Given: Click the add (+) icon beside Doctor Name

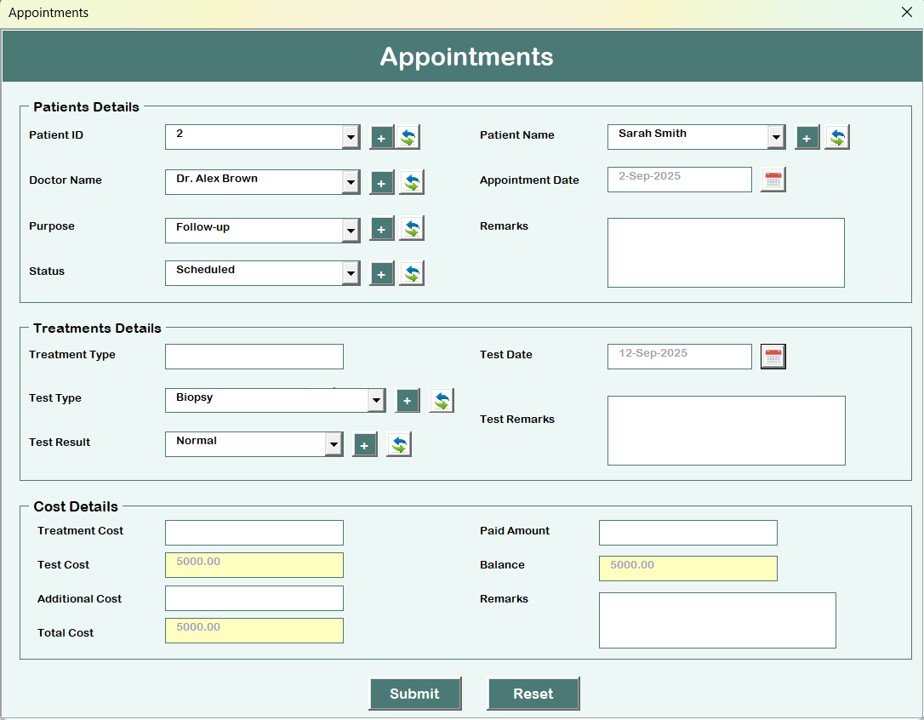Looking at the screenshot, I should tap(381, 183).
